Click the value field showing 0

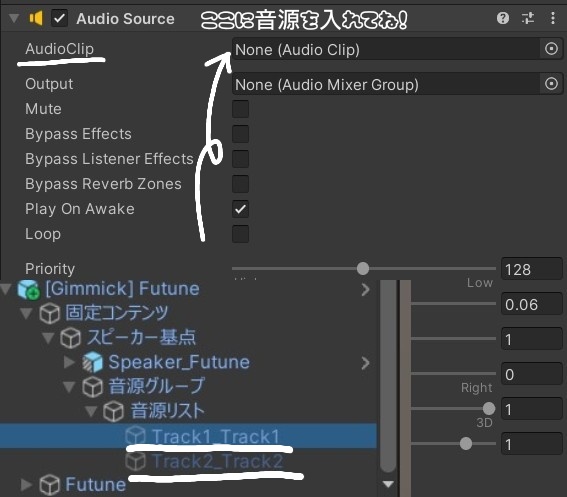click(x=532, y=374)
